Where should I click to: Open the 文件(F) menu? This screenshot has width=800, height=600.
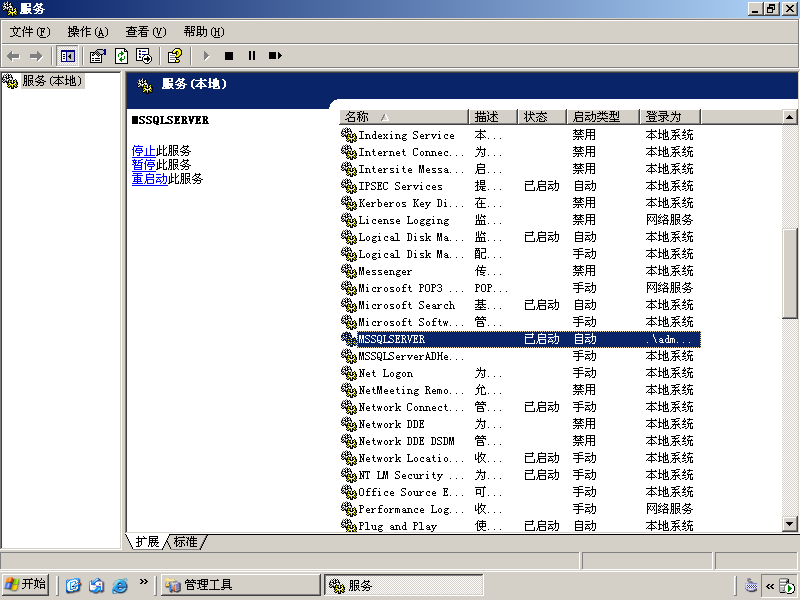pos(30,32)
